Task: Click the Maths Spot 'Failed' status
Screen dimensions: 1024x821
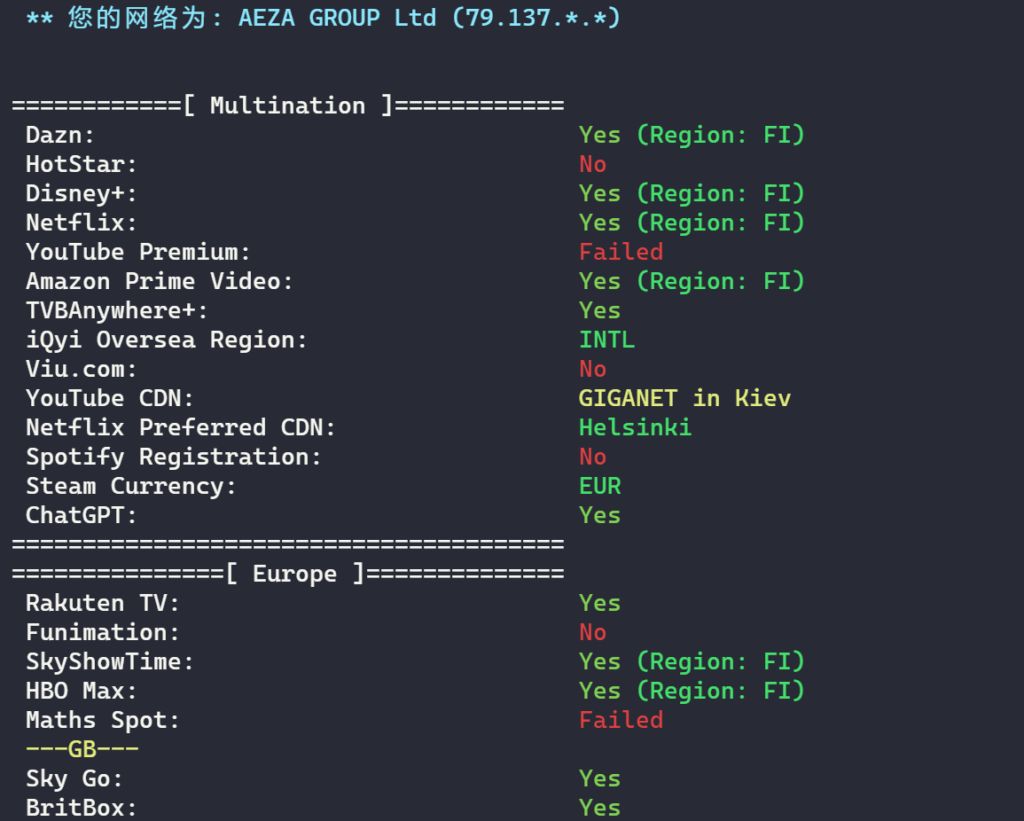Action: 621,720
